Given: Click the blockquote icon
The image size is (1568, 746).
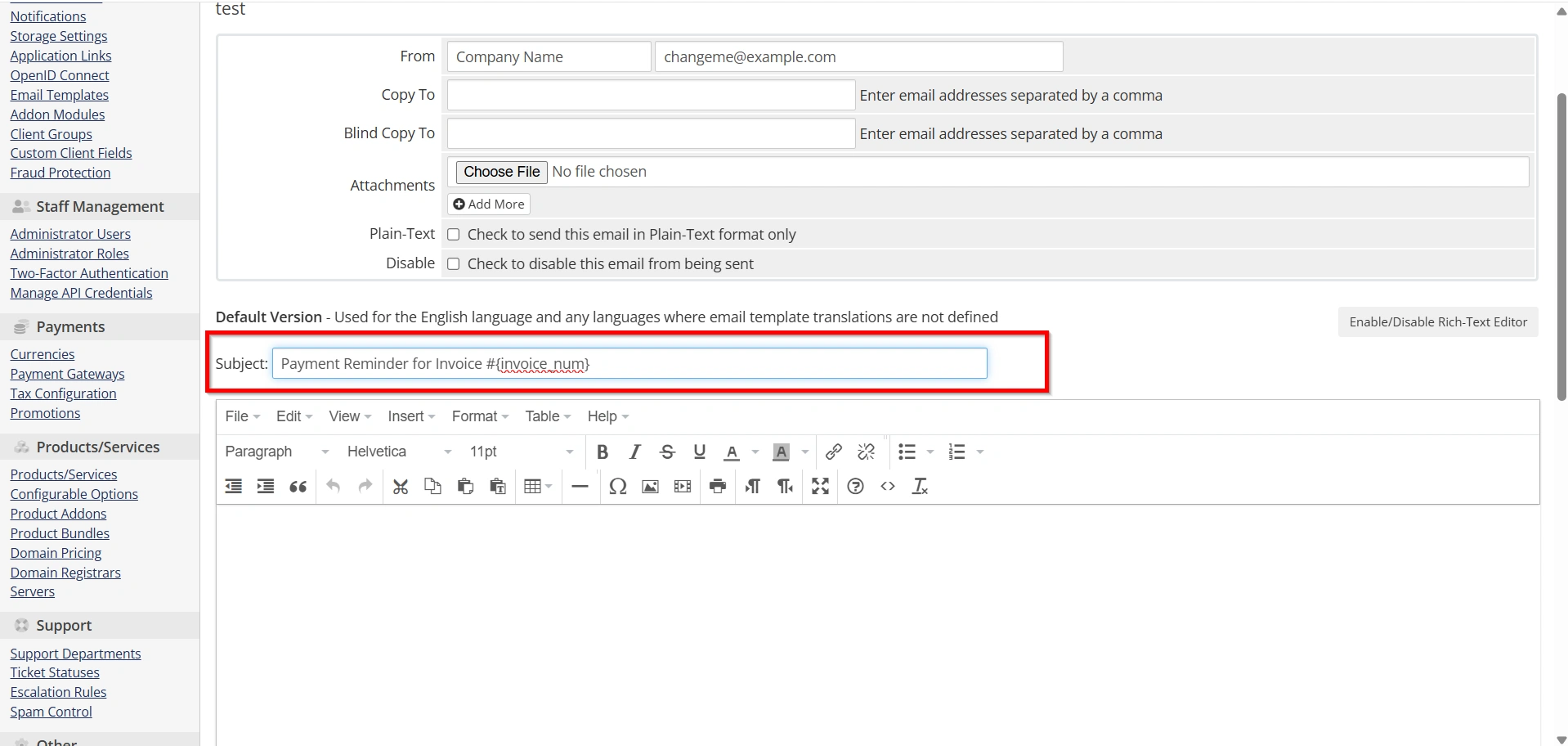Looking at the screenshot, I should point(298,487).
